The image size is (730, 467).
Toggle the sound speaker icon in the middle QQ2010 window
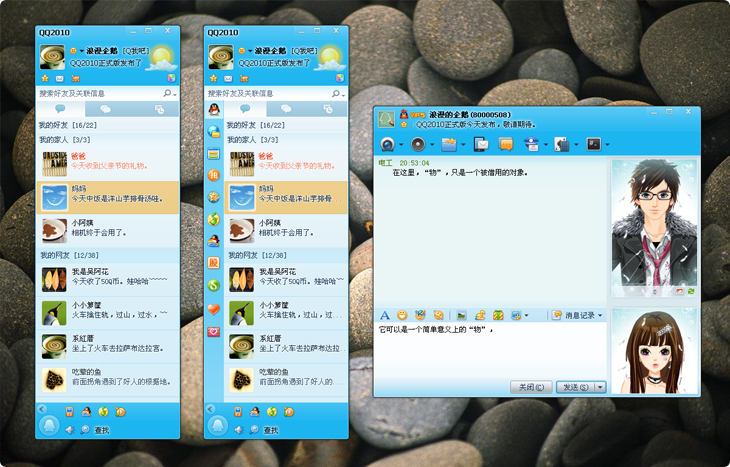(x=238, y=430)
